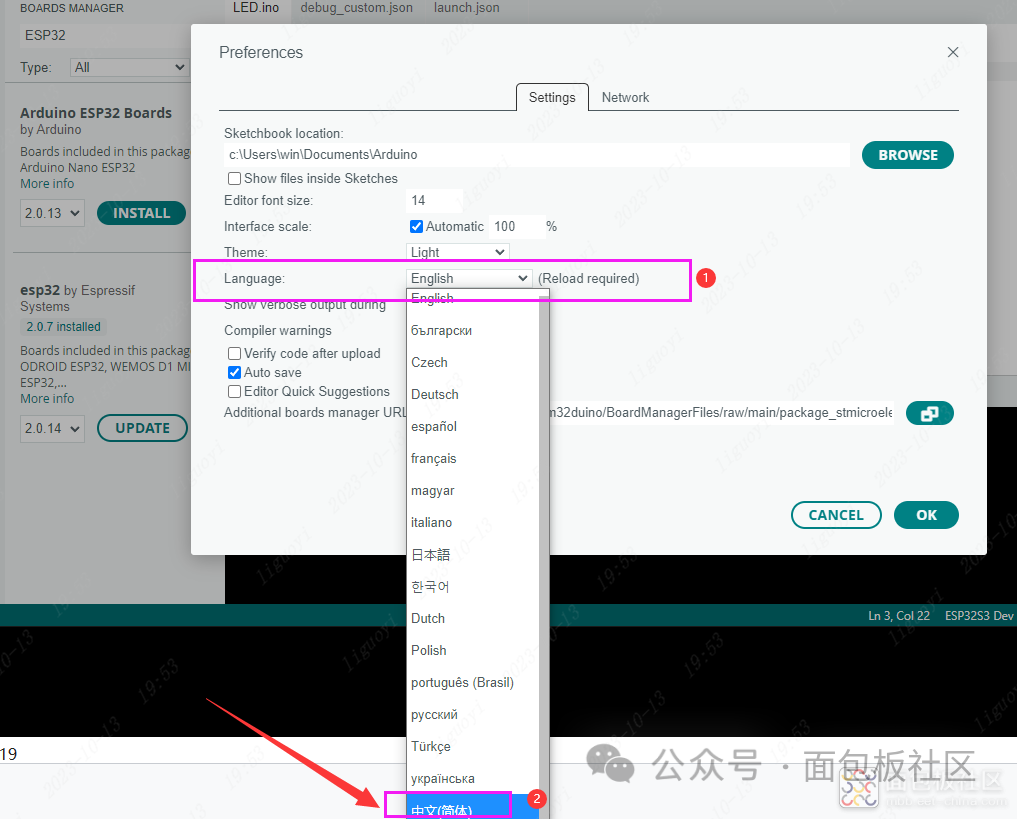1017x819 pixels.
Task: Choose Czech from the language list
Action: click(473, 362)
